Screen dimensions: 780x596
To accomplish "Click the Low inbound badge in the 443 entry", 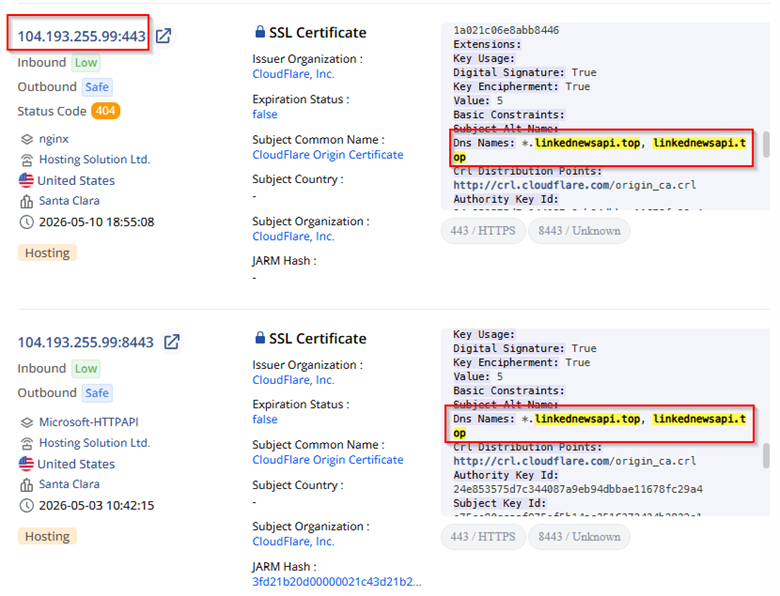I will pyautogui.click(x=86, y=63).
